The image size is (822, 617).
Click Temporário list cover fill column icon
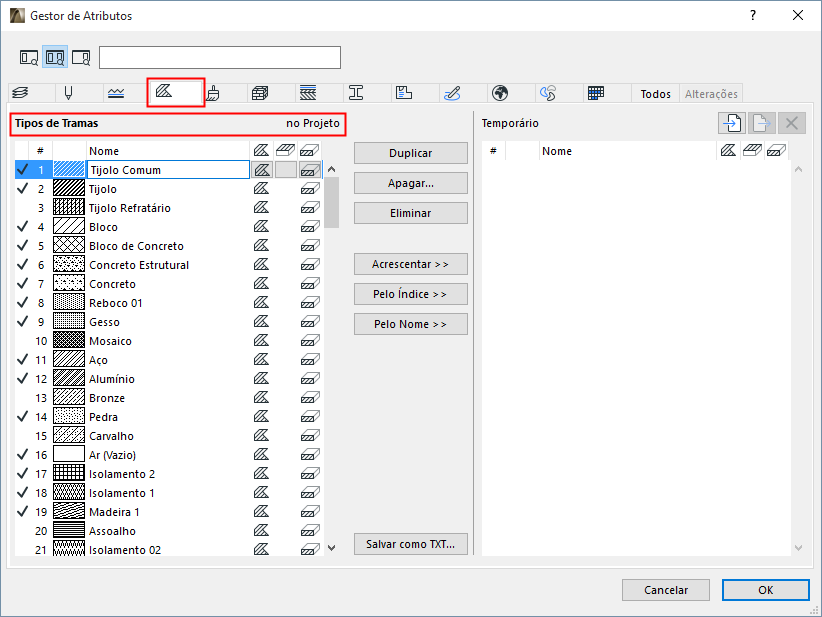point(776,151)
